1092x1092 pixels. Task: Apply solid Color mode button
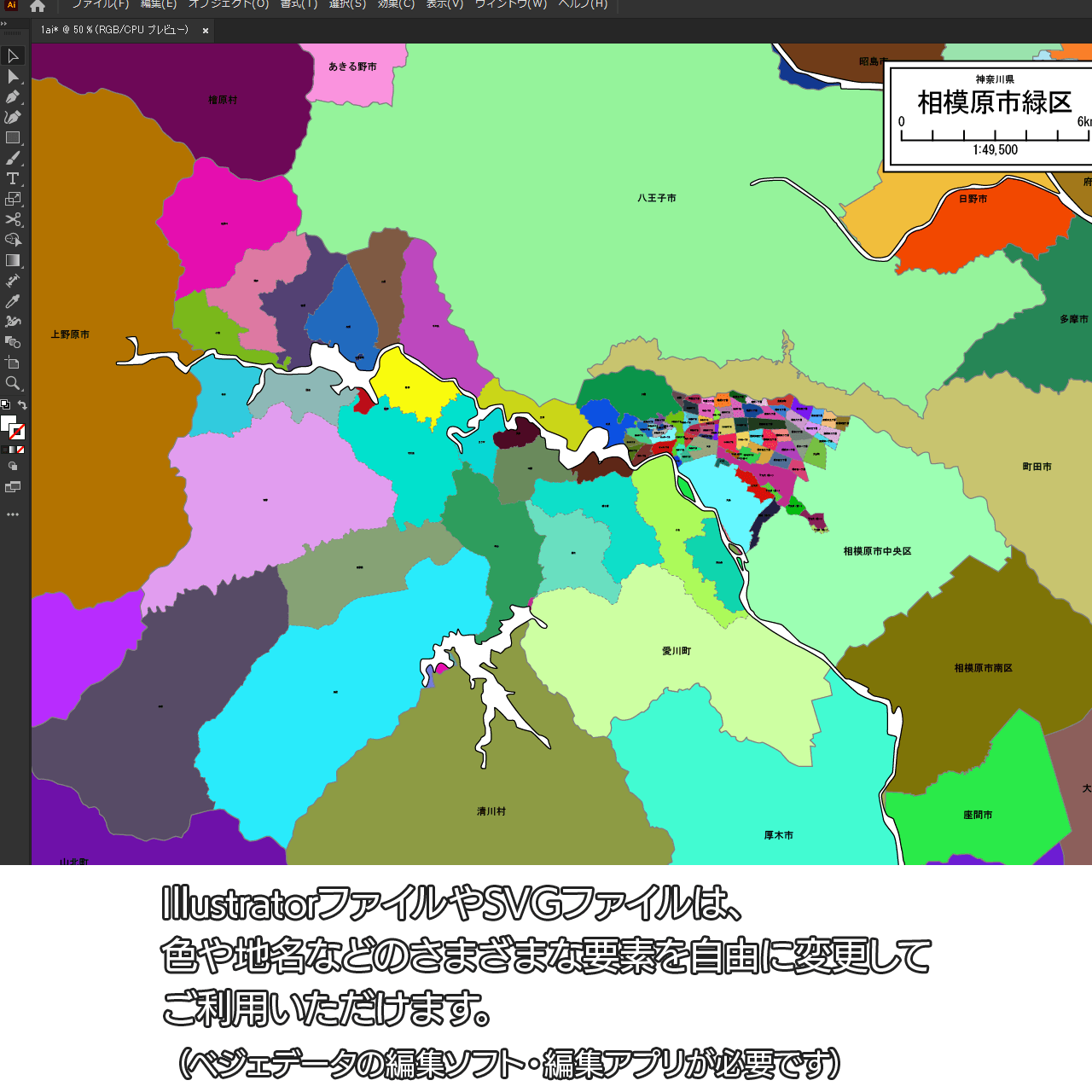coord(4,450)
